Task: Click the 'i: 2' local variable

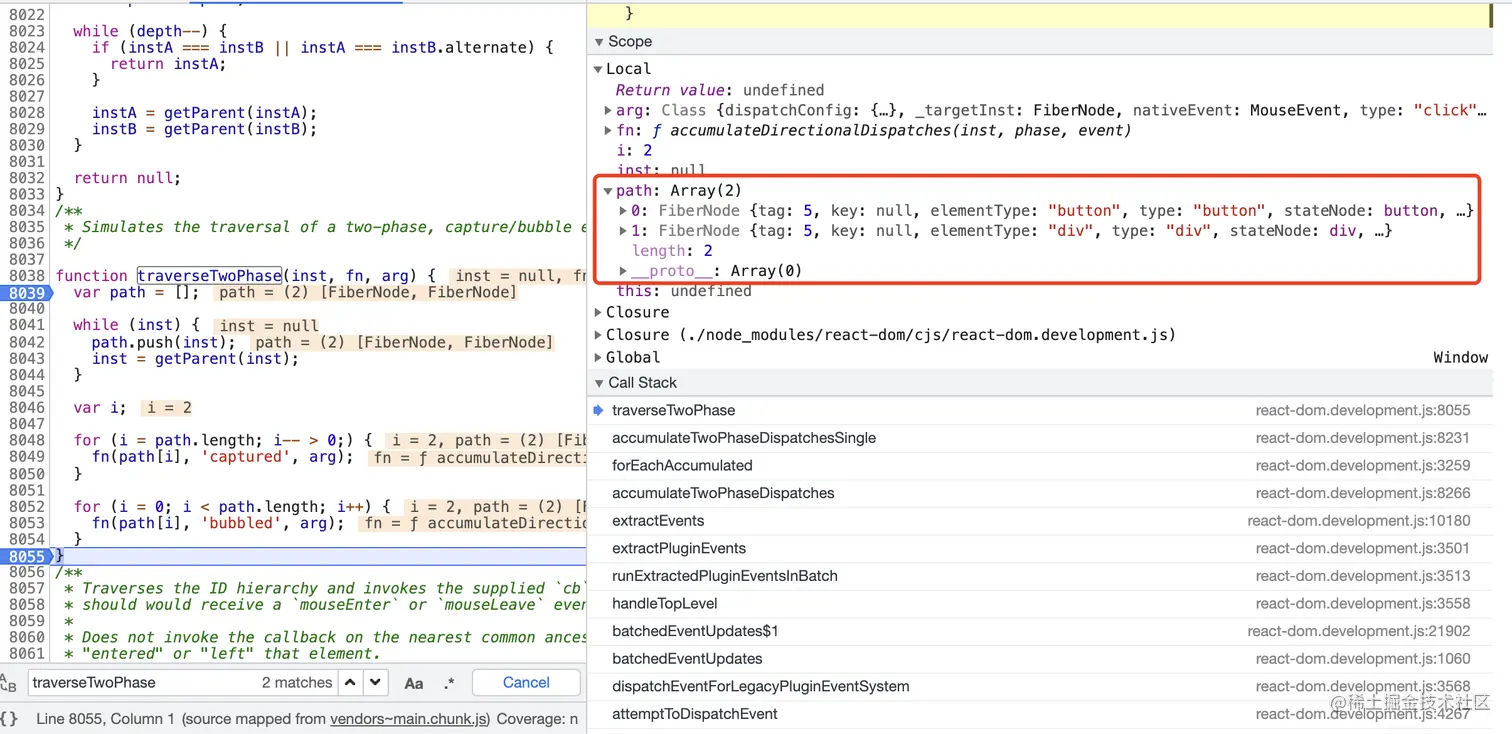Action: click(635, 150)
